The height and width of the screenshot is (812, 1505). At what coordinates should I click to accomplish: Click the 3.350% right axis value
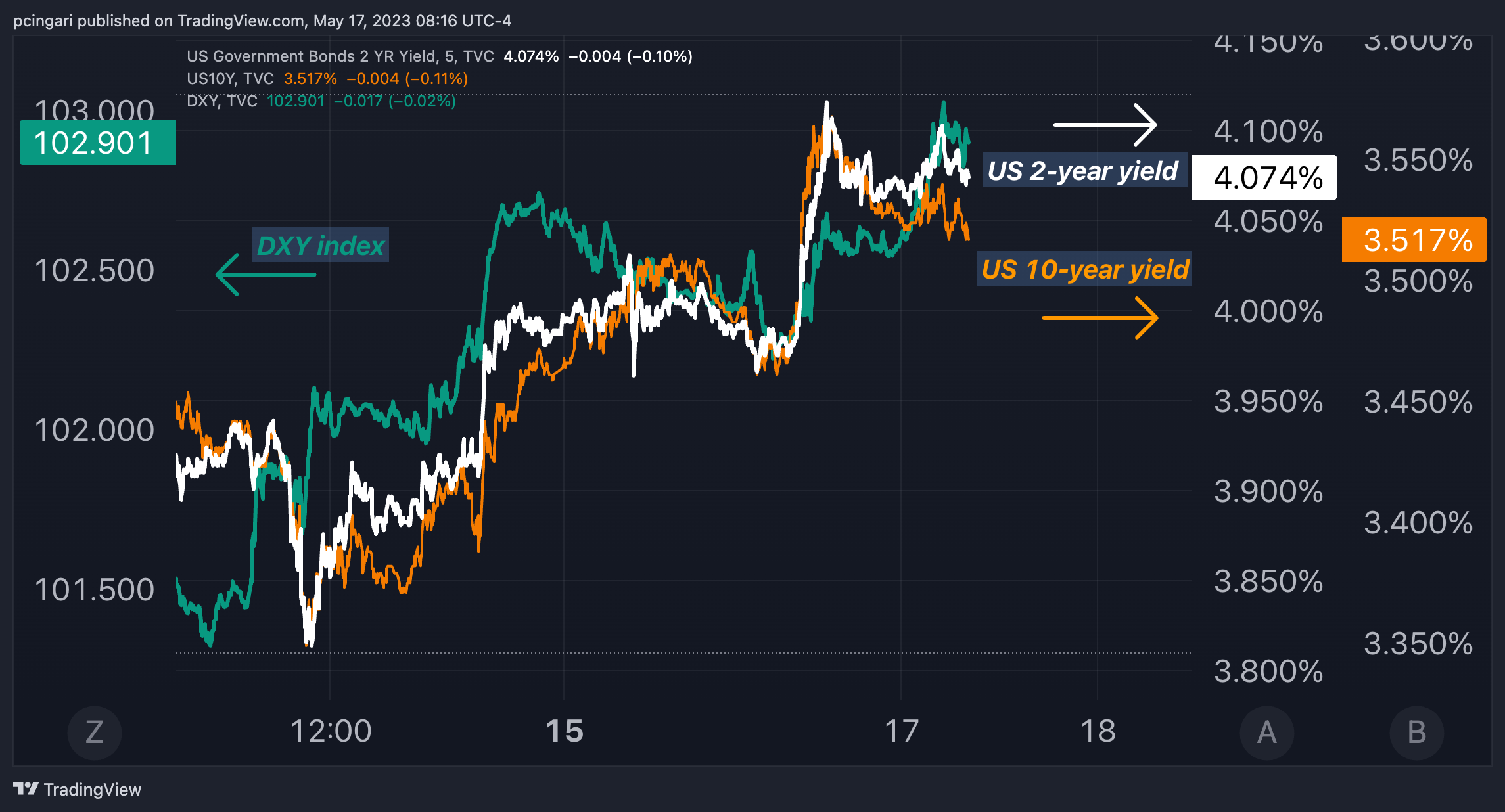pyautogui.click(x=1418, y=644)
